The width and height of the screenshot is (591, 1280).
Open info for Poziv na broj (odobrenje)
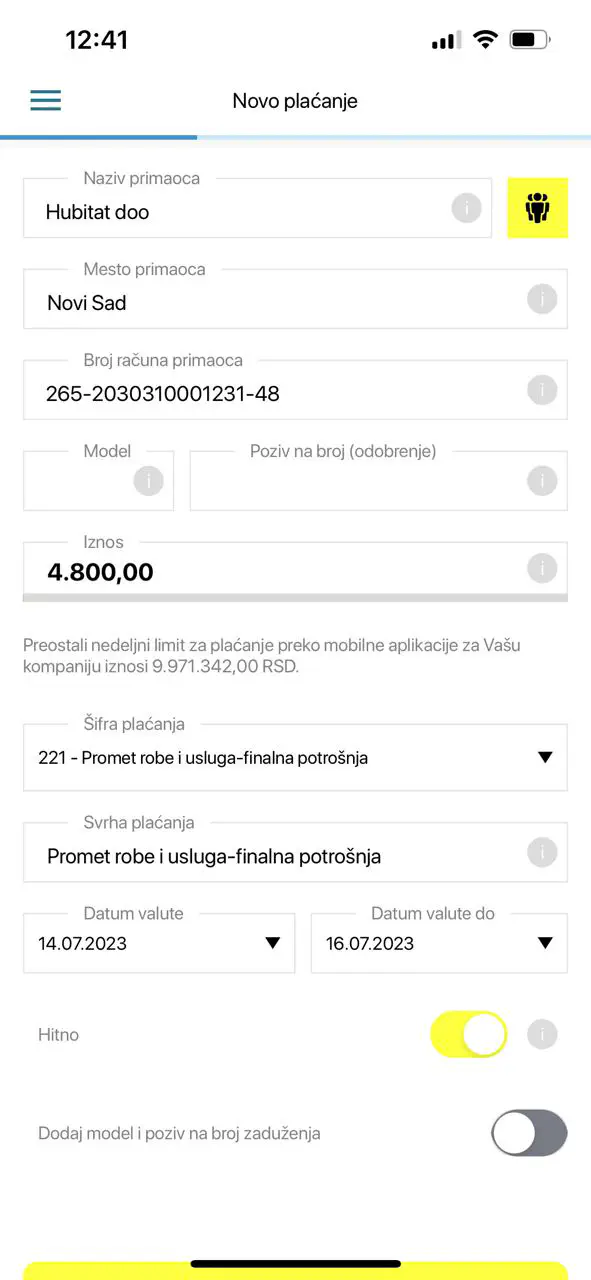point(541,480)
